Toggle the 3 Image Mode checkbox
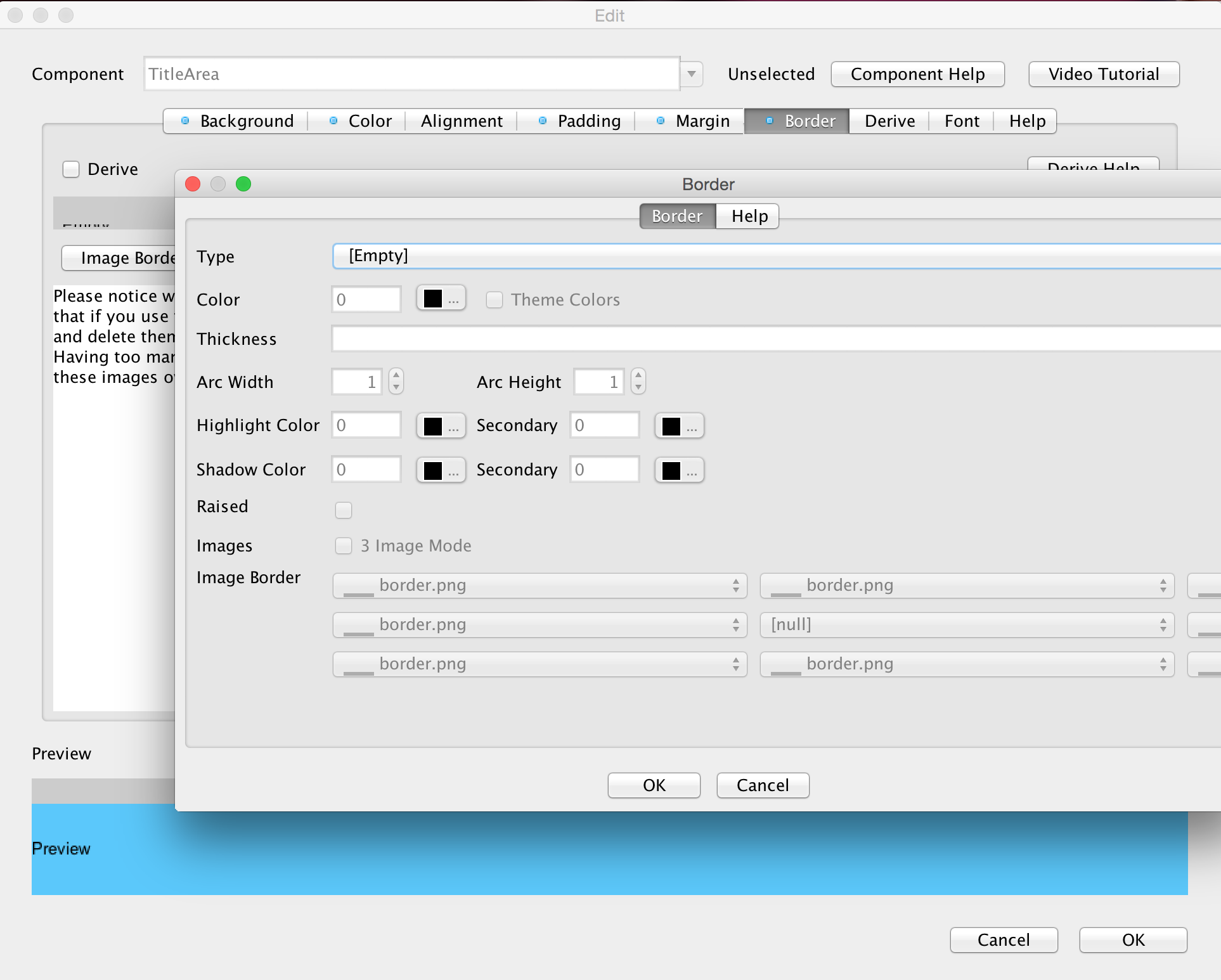 pos(342,545)
